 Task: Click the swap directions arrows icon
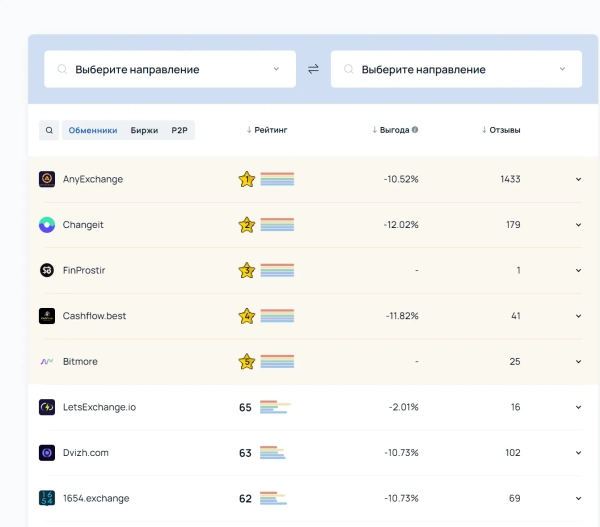point(313,69)
